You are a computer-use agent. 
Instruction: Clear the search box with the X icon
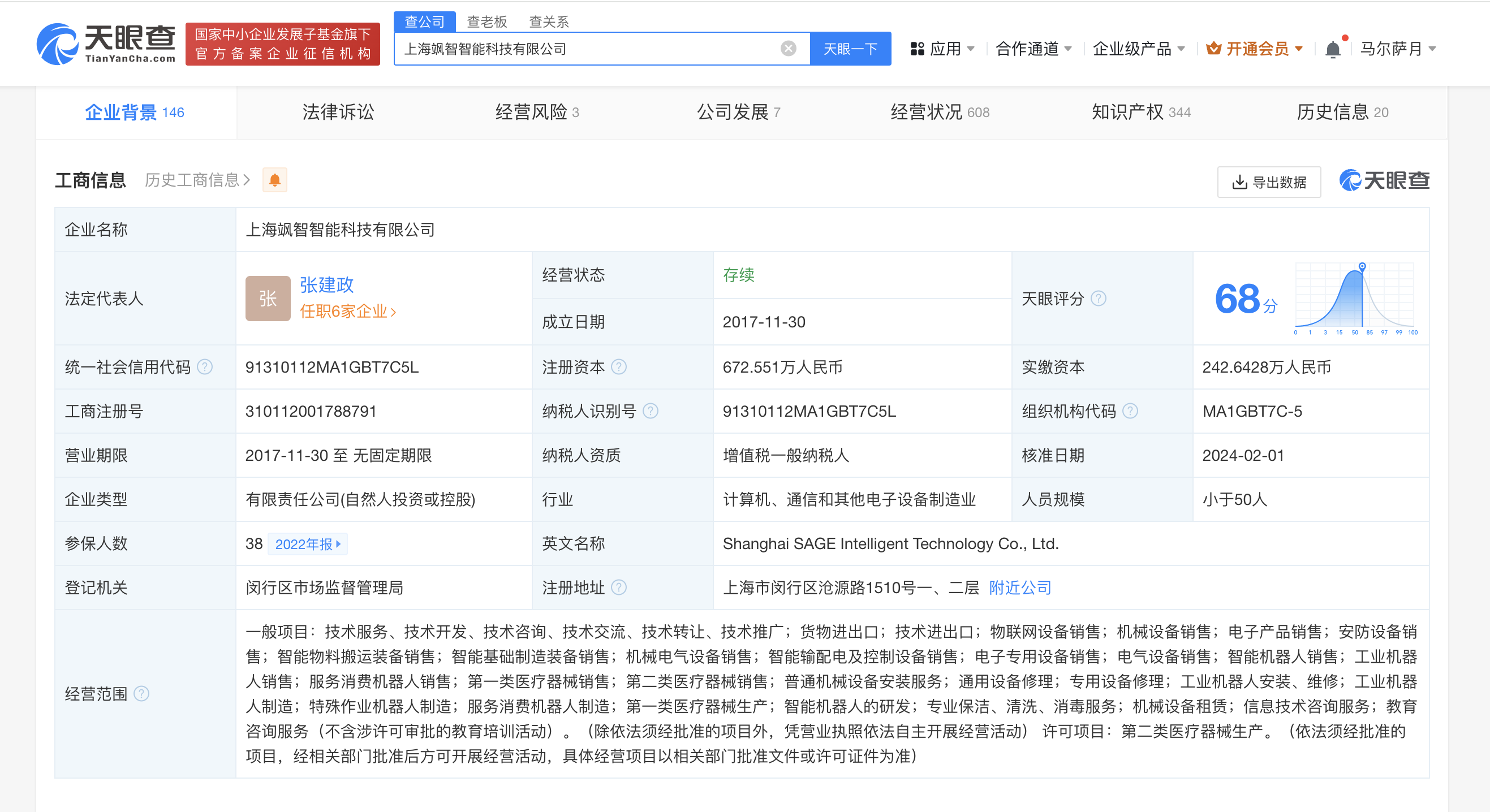(x=788, y=49)
